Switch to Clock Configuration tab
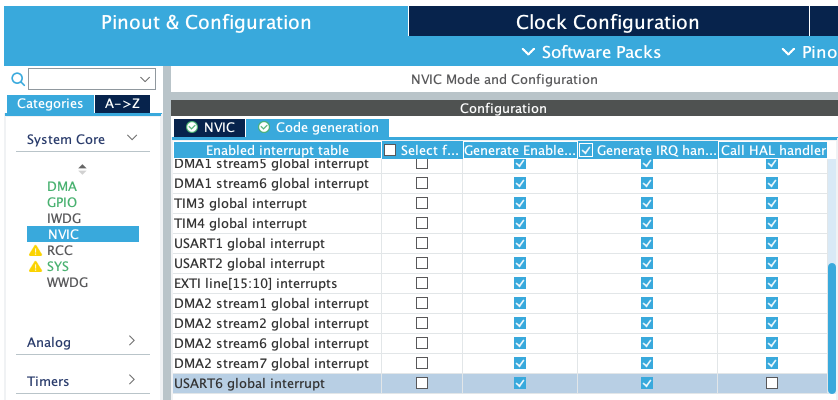Viewport: 838px width, 400px height. (x=607, y=22)
